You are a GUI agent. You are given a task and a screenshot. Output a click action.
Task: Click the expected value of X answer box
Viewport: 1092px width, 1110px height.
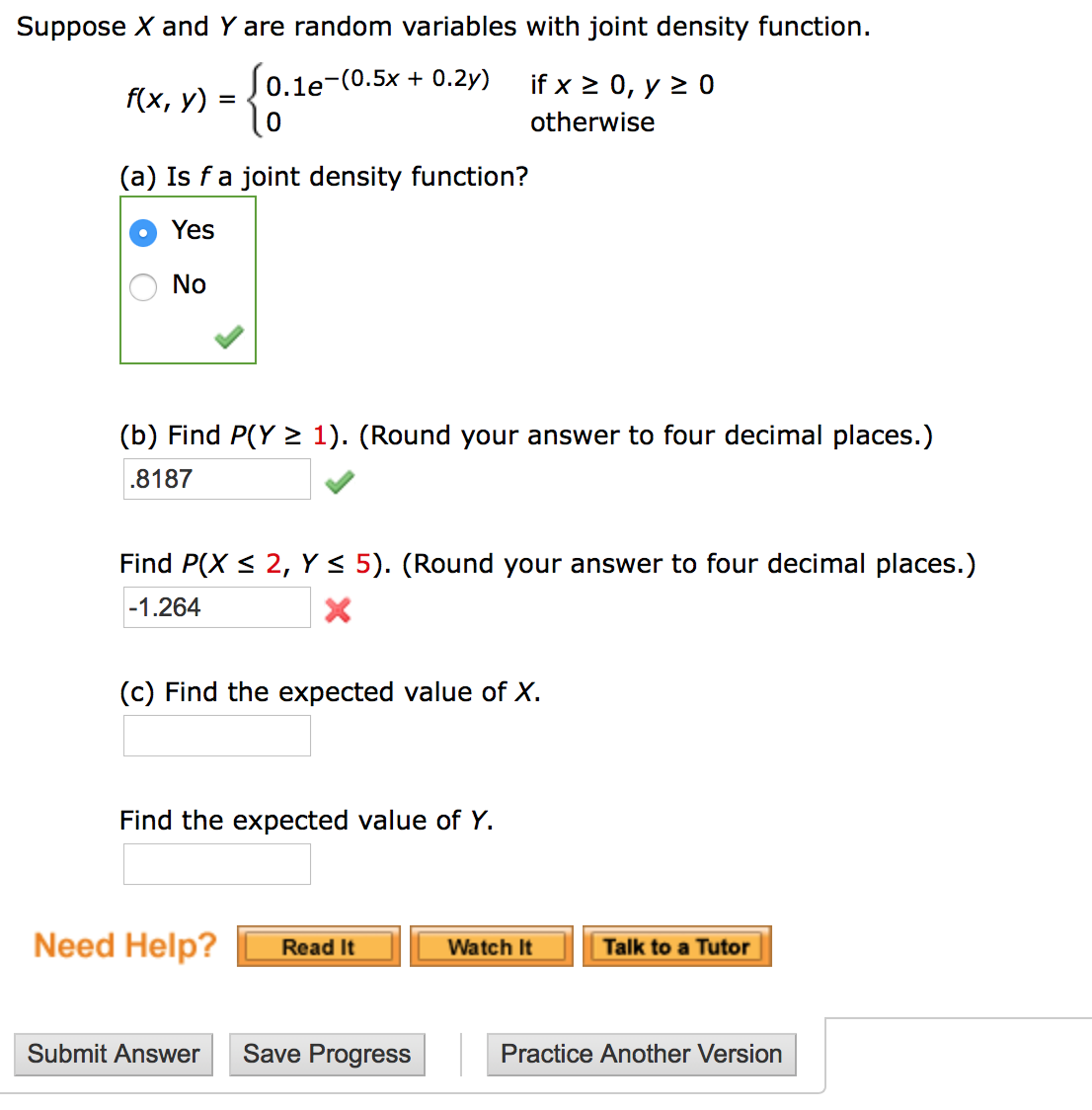217,736
